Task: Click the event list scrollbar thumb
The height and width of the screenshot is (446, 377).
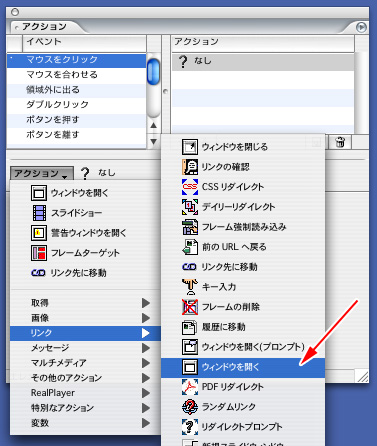Action: click(153, 71)
